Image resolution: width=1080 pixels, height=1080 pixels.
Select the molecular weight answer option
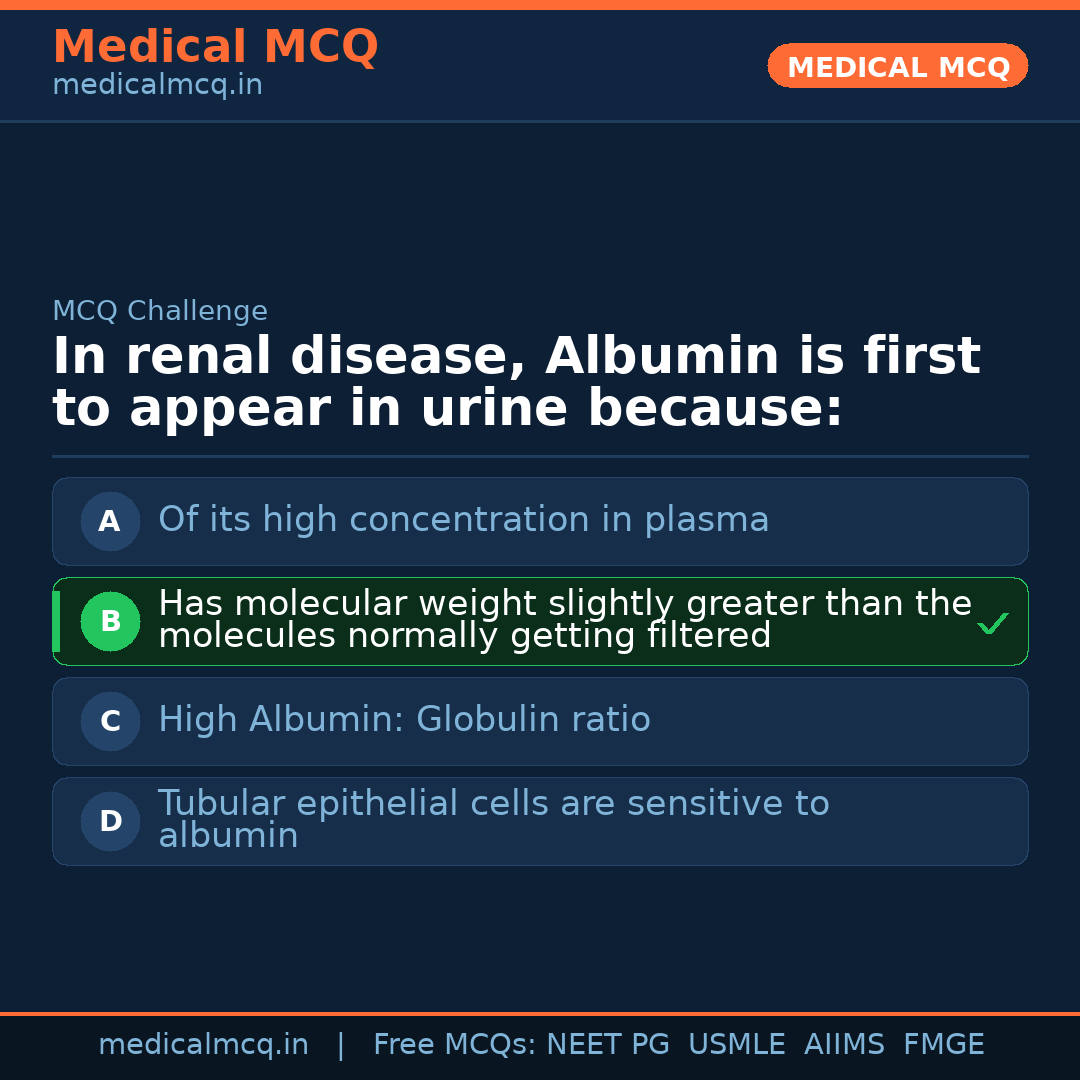click(x=565, y=620)
